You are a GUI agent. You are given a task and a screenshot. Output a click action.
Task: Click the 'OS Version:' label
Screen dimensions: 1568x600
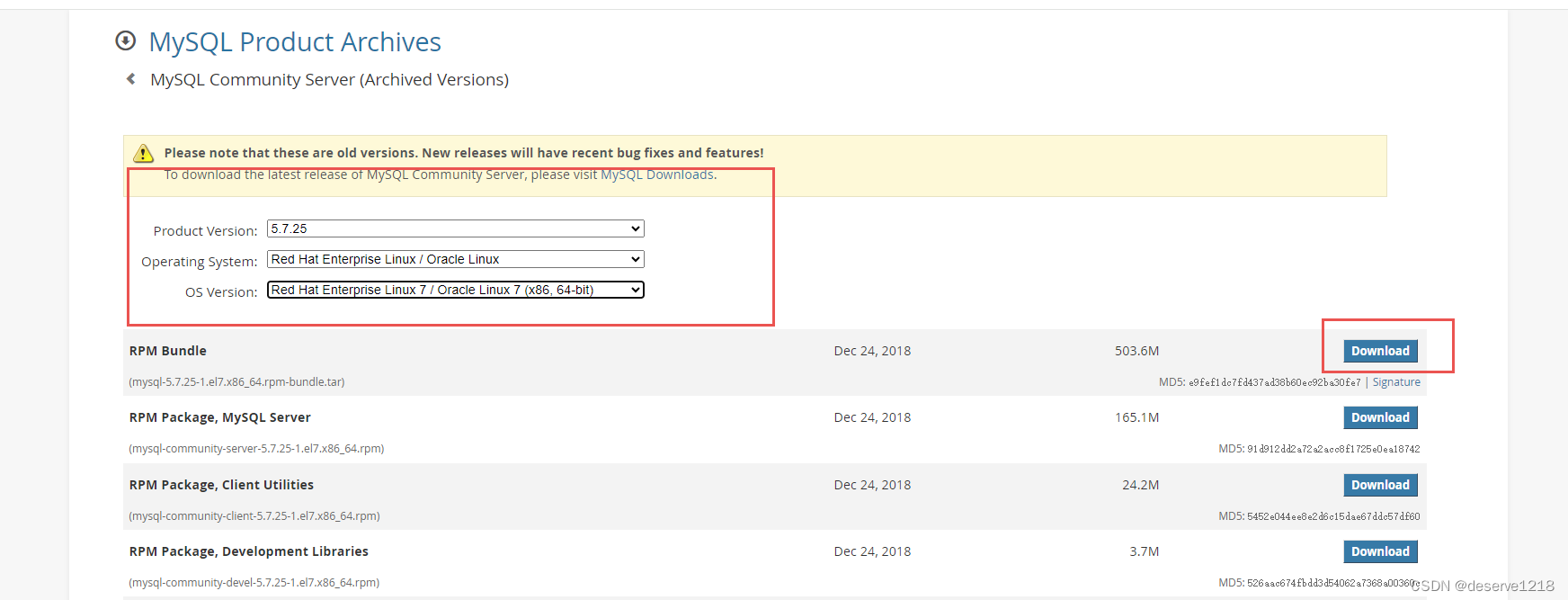tap(221, 292)
